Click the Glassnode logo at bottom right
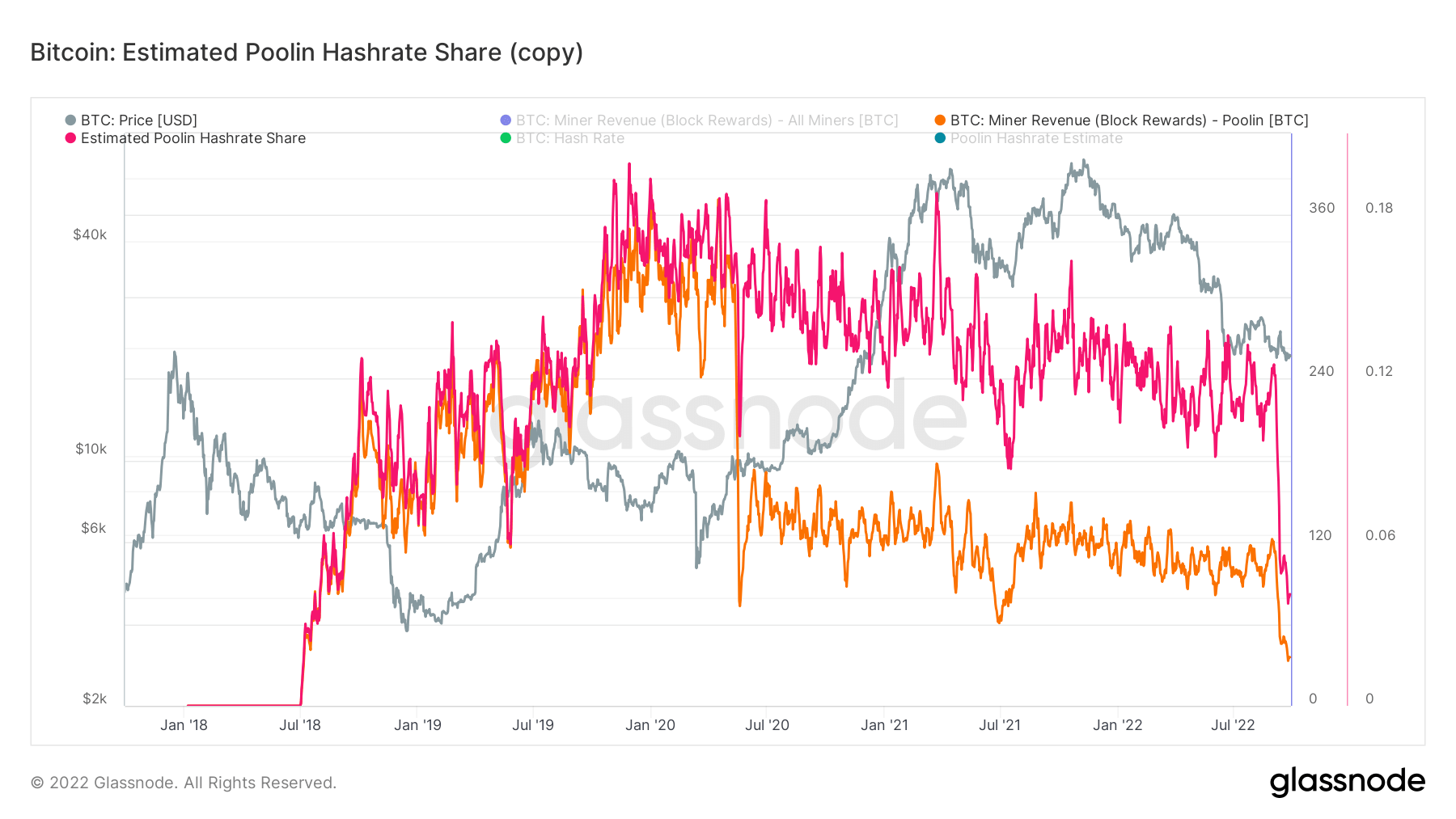The width and height of the screenshot is (1456, 819). [1347, 782]
